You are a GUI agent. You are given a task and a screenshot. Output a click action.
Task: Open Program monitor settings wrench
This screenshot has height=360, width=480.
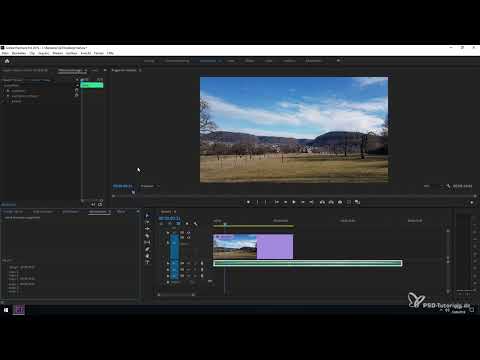(x=448, y=186)
